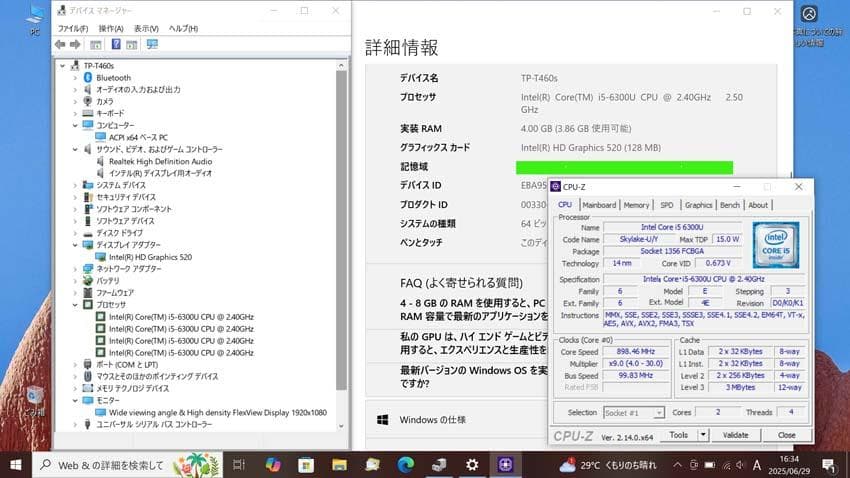Screen dimensions: 850x478
Task: Click the Forward arrow in Device Manager toolbar
Action: (75, 44)
